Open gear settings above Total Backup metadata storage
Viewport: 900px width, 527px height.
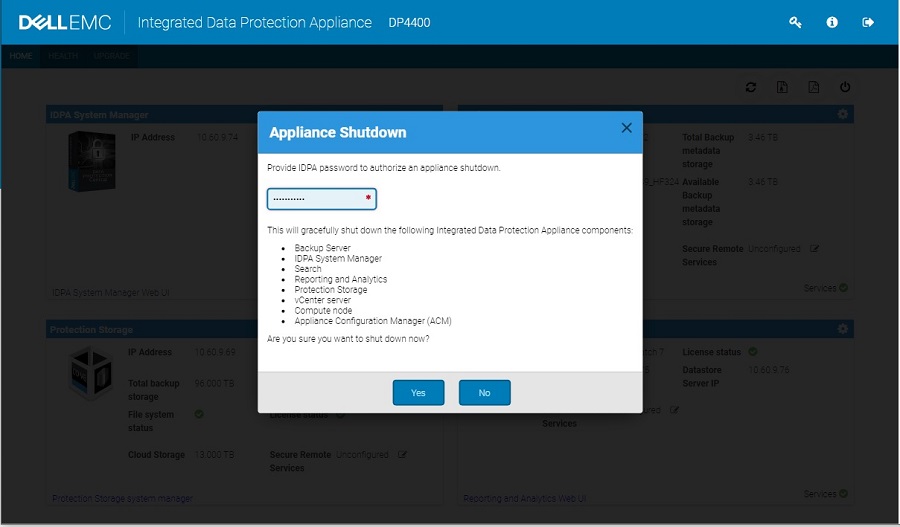coord(843,115)
